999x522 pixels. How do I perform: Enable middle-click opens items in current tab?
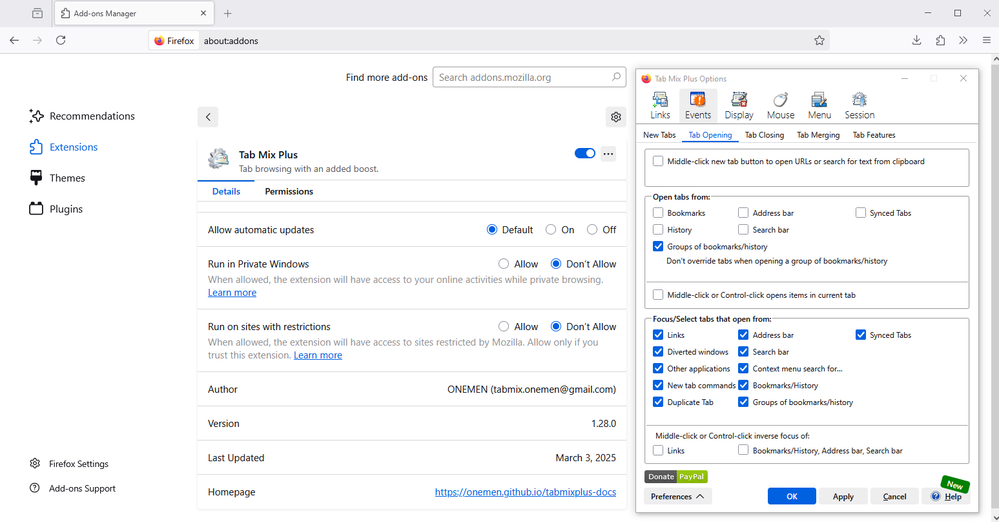(658, 295)
